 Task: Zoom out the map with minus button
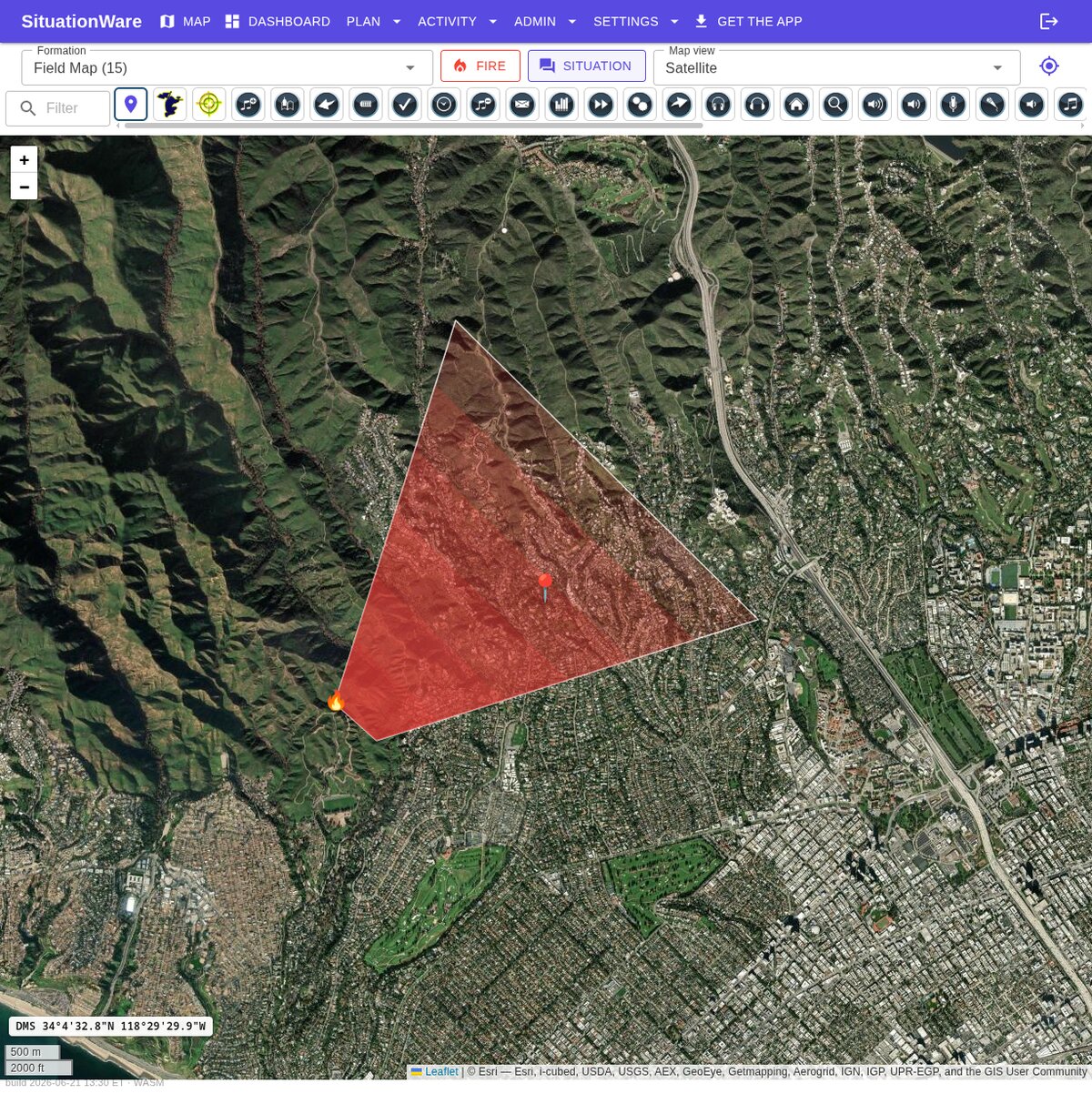[25, 187]
